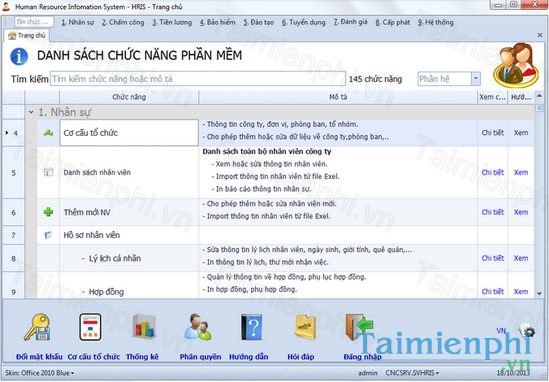Click Xem link for Lý lịch cá nhân

521,258
